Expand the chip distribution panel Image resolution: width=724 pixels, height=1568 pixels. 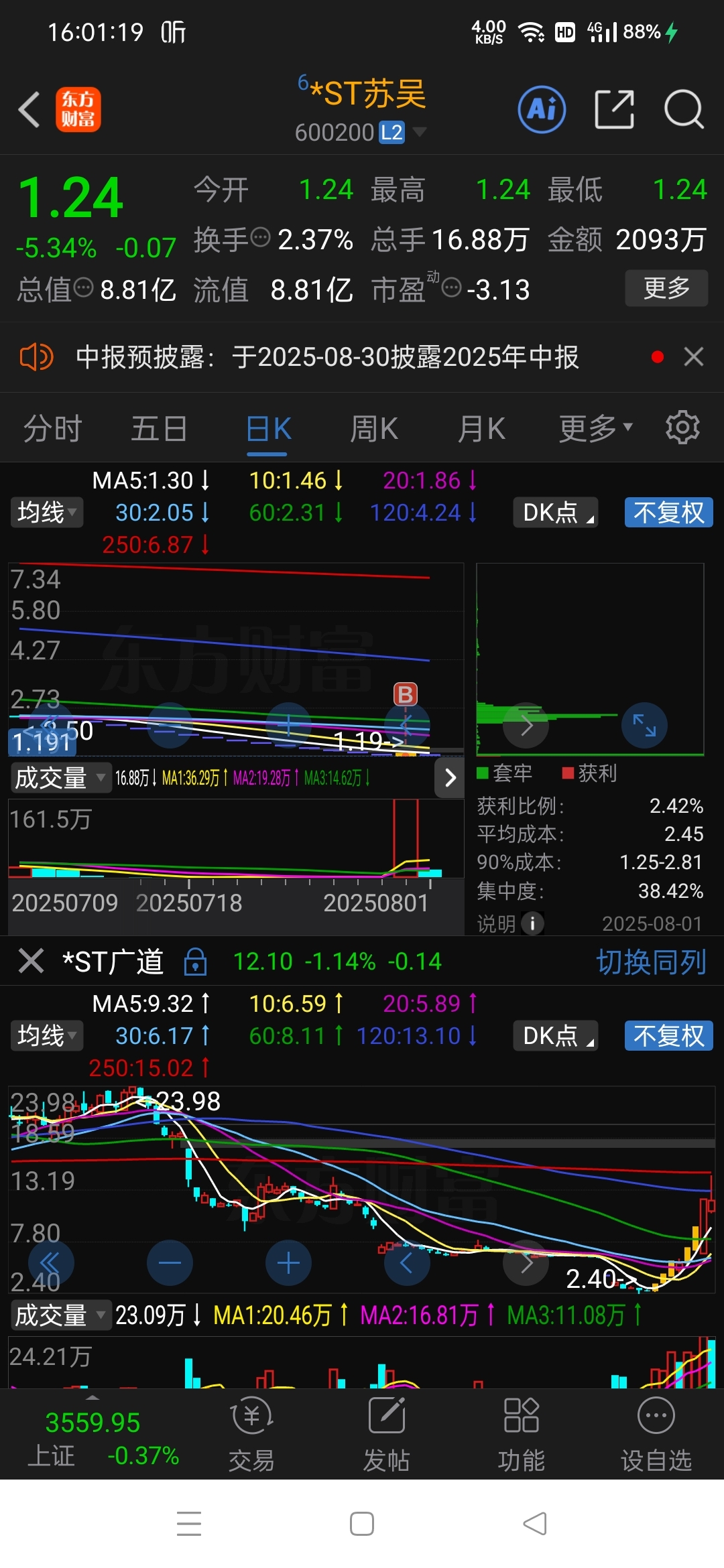coord(644,725)
